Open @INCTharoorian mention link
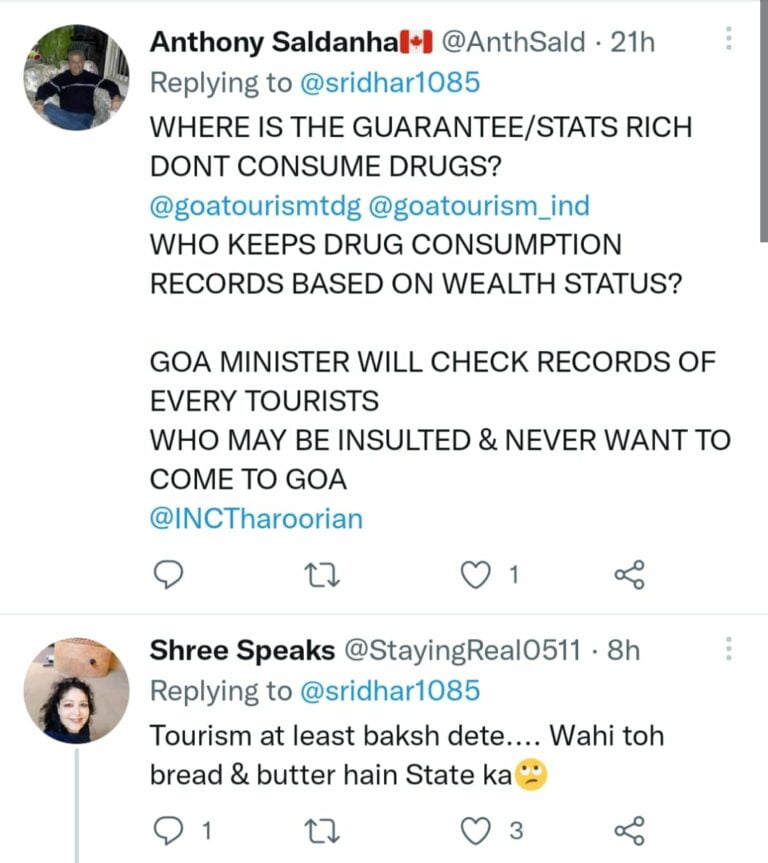This screenshot has height=863, width=768. point(256,518)
